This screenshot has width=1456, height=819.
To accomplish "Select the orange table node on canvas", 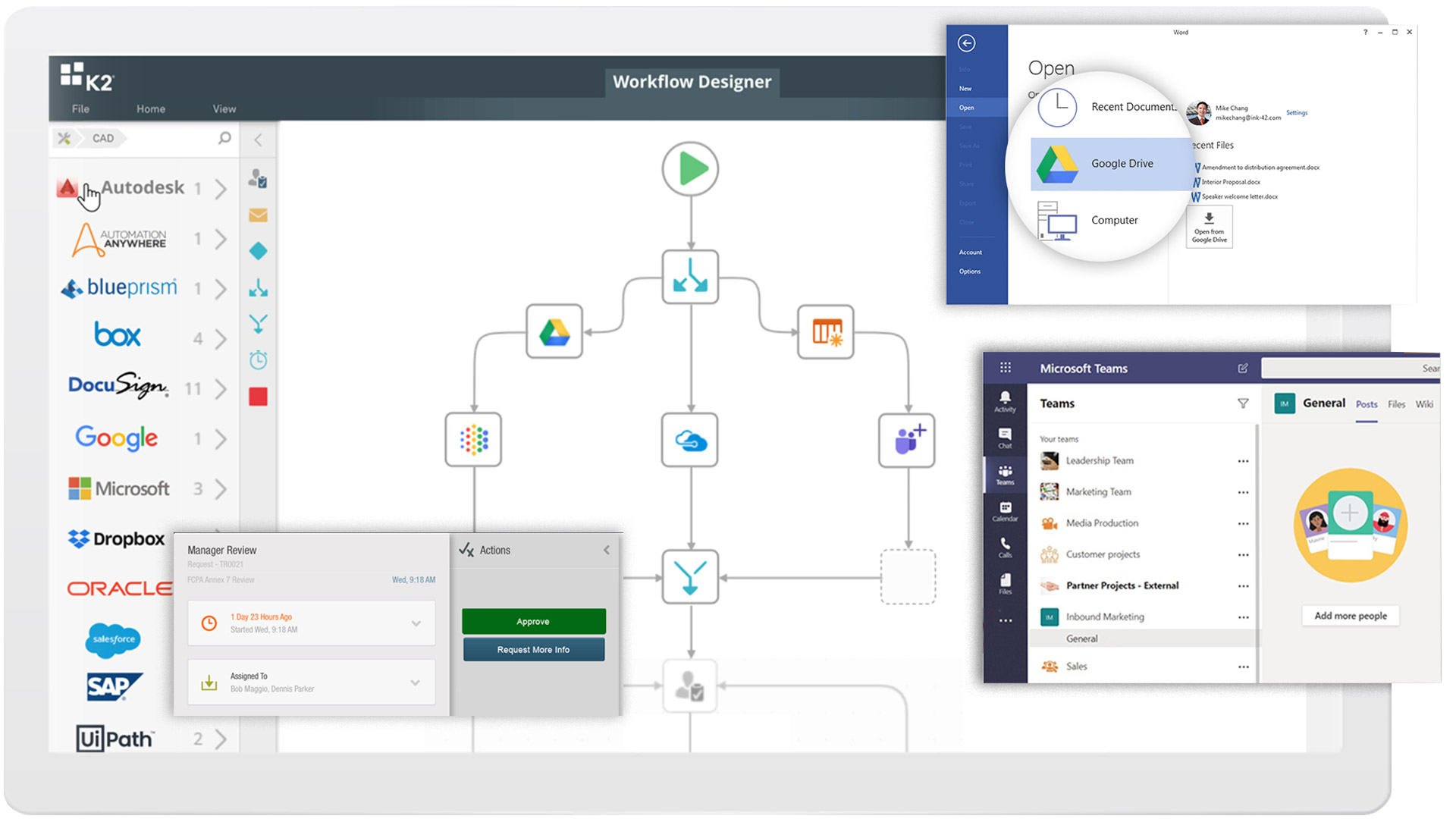I will 826,331.
